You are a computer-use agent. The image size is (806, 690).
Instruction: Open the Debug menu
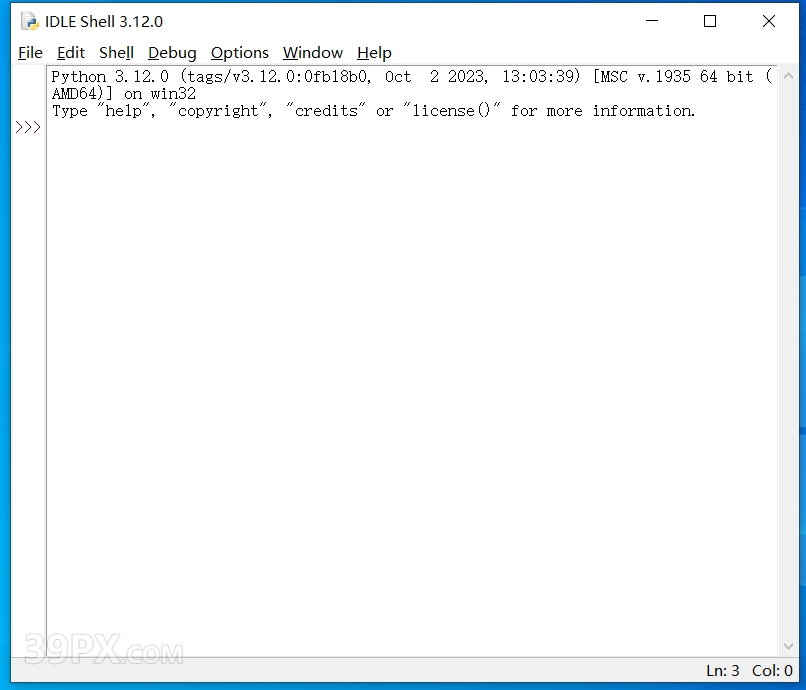(172, 52)
